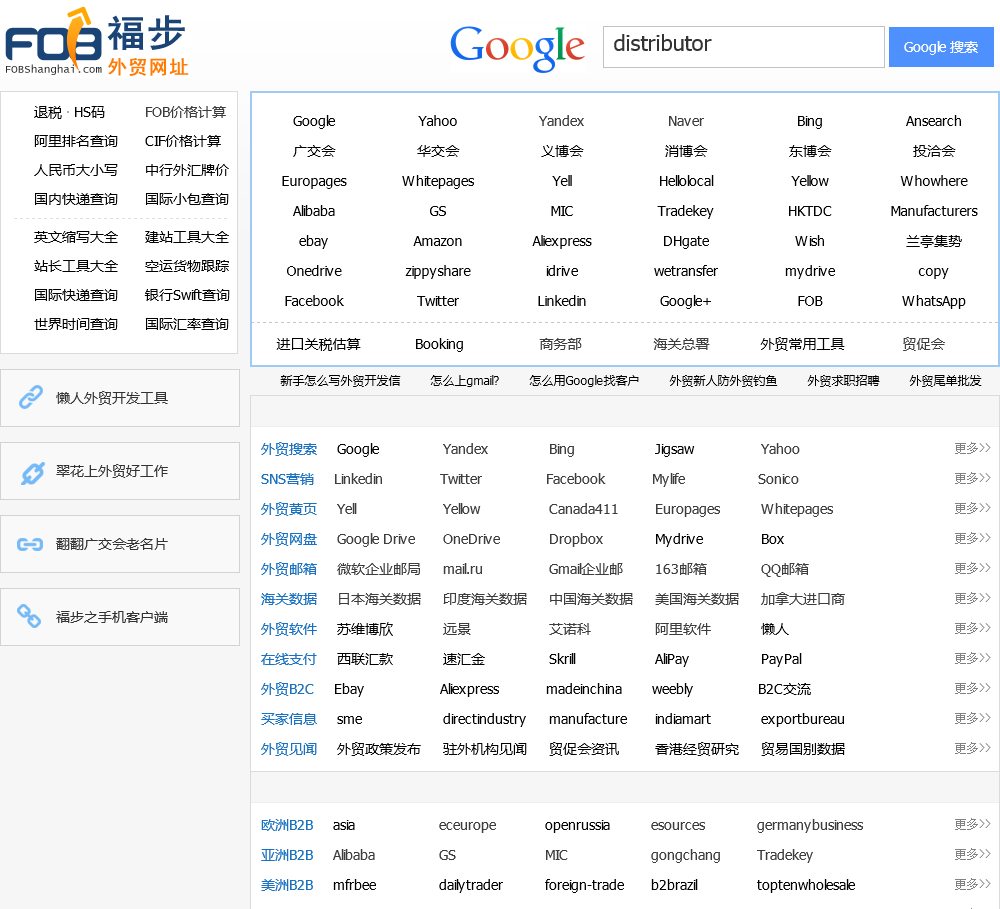Open the 国际汇率查询 link

(x=186, y=324)
